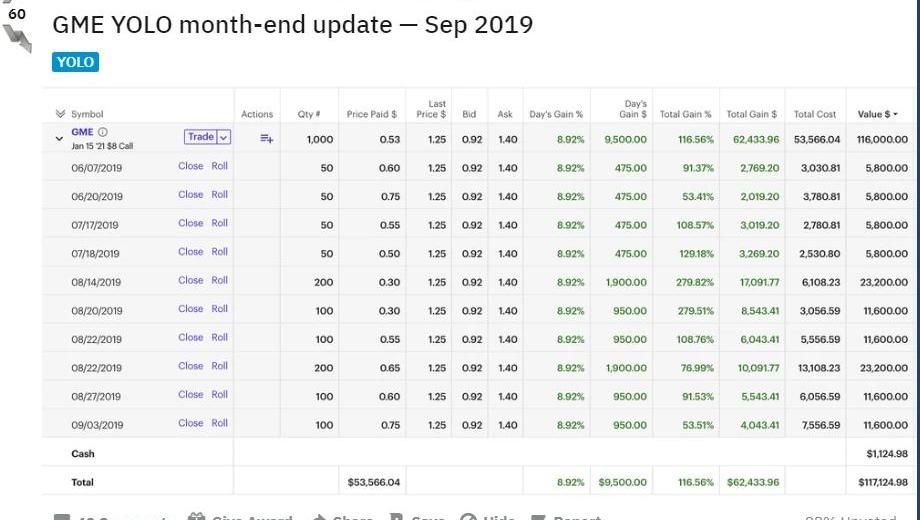This screenshot has width=920, height=520.
Task: Click the Qty # column header
Action: coord(308,114)
